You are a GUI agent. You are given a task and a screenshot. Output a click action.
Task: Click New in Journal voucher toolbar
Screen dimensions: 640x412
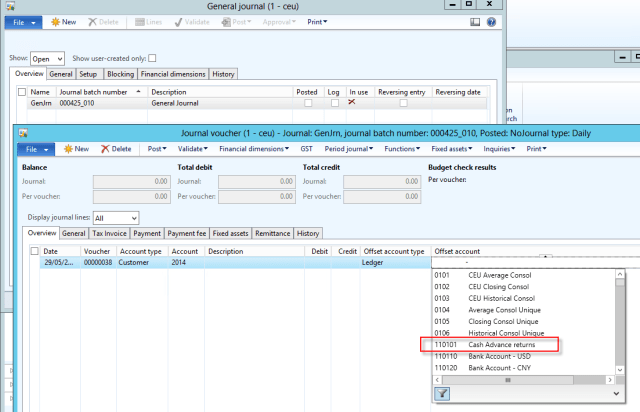click(x=76, y=149)
